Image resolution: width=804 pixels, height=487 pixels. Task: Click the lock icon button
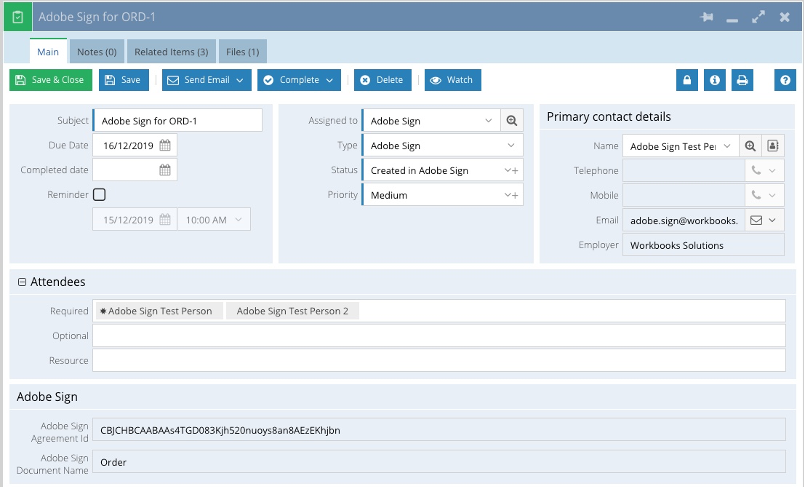click(687, 80)
